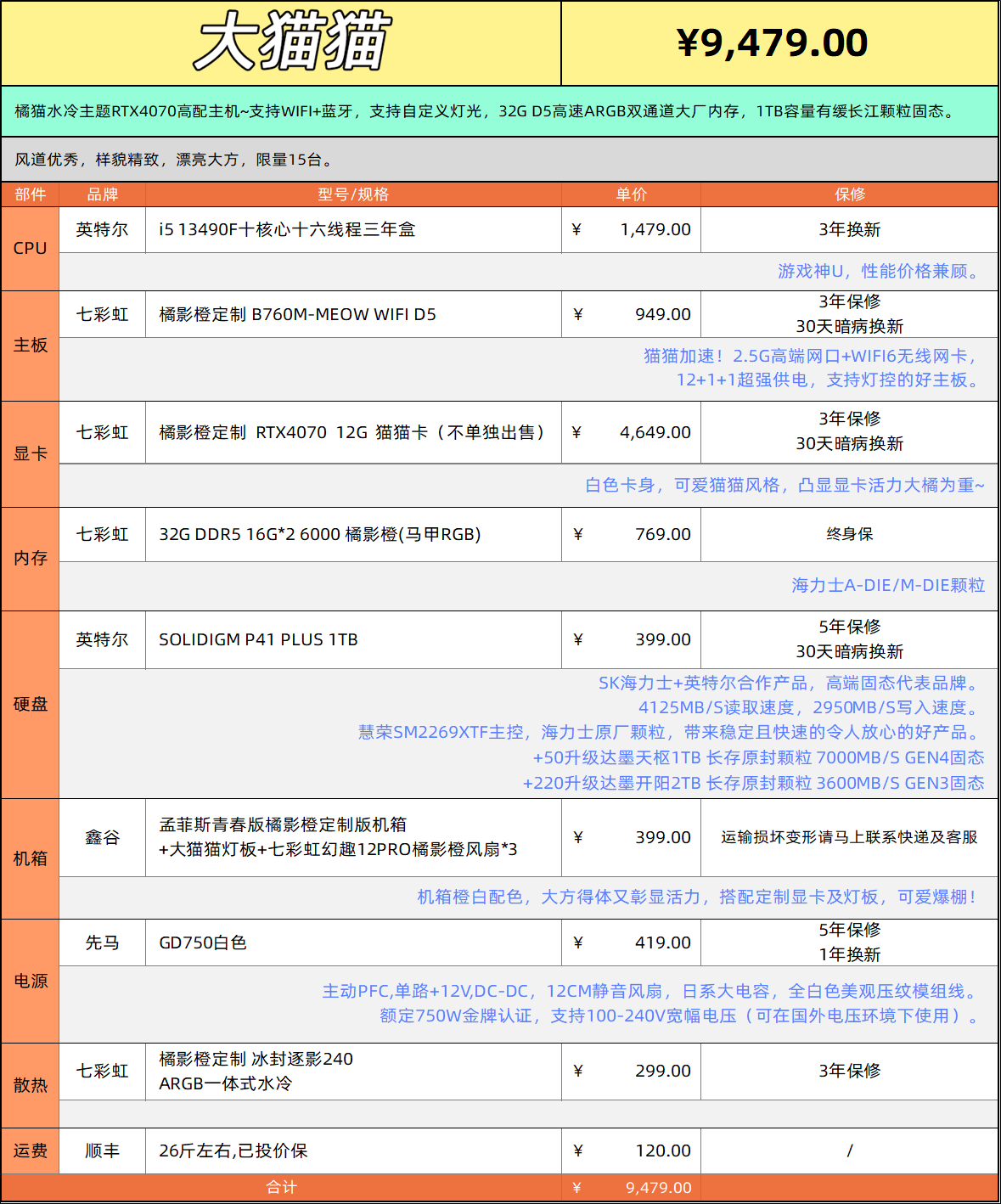This screenshot has width=1001, height=1204.
Task: Click the 海力士A-DIE/M-DIE颗粒 note
Action: (888, 585)
